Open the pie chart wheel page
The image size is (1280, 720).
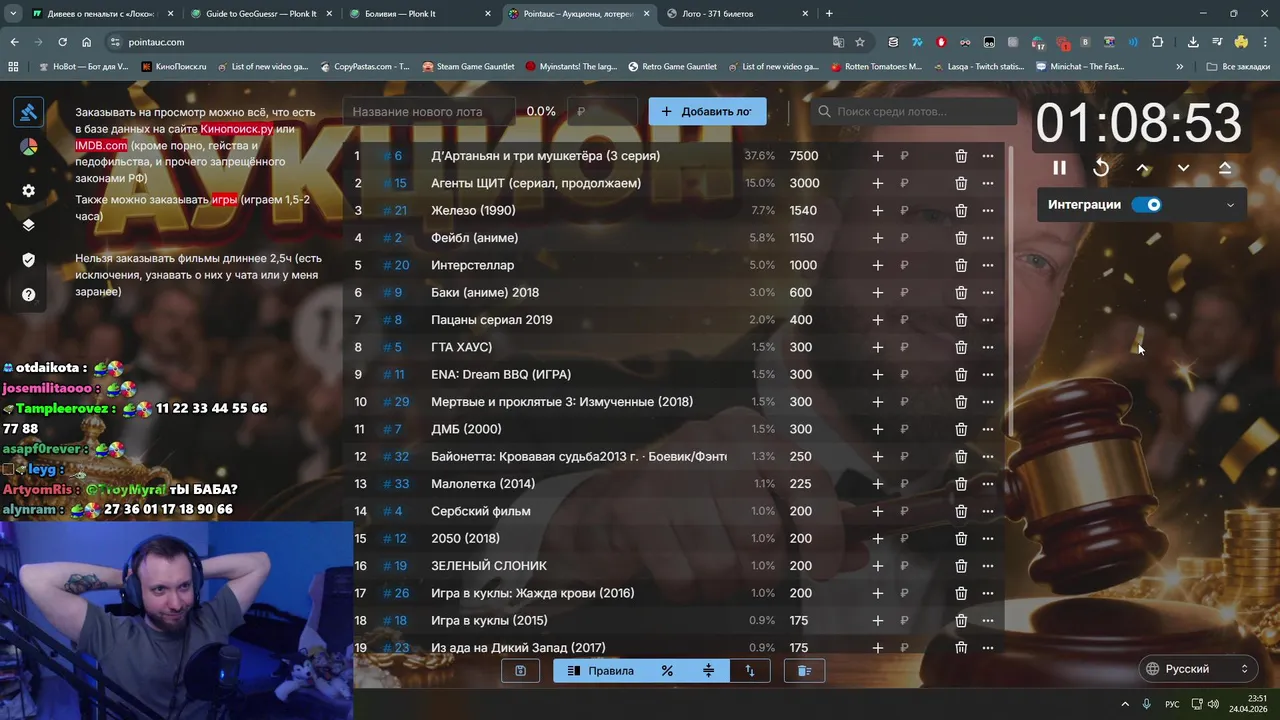point(28,147)
